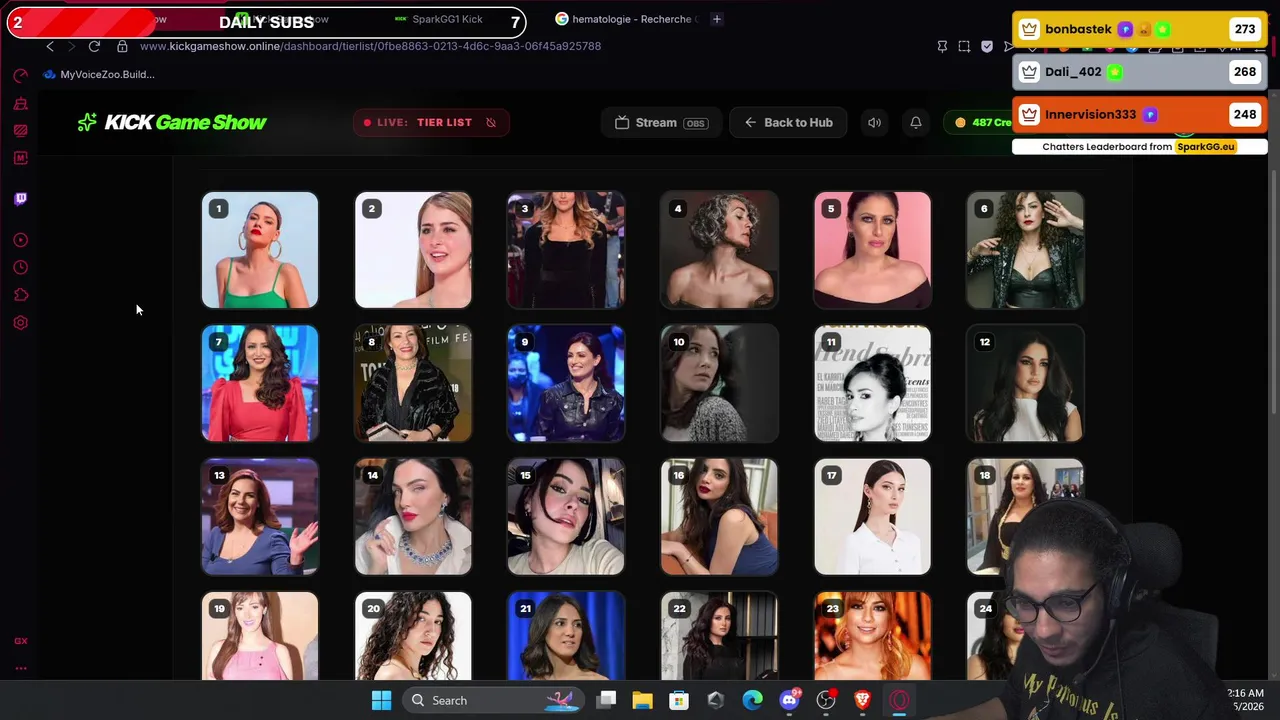1280x720 pixels.
Task: Click the snapshot capture icon
Action: [964, 46]
